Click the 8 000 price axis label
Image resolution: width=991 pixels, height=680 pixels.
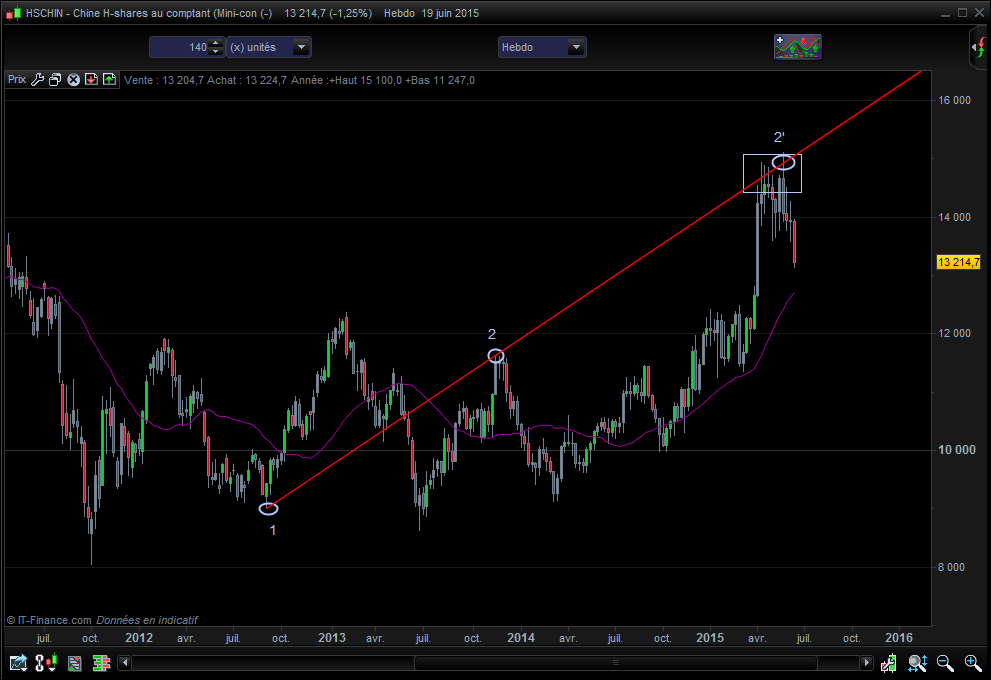click(952, 568)
